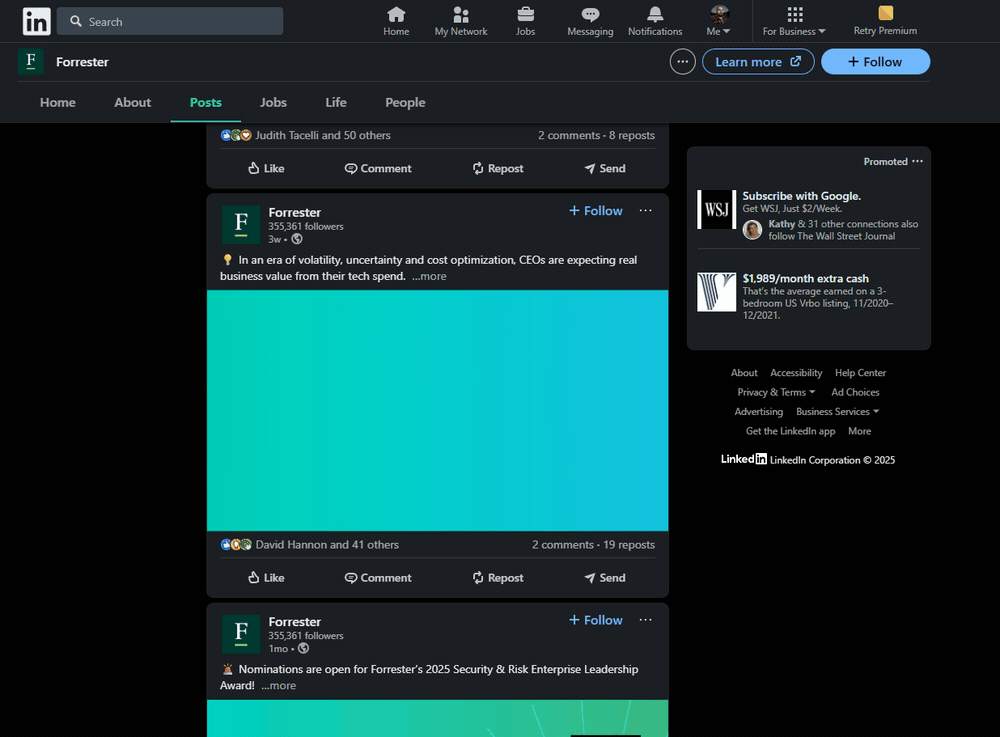The height and width of the screenshot is (737, 1000).
Task: Open the Messaging nav icon
Action: [590, 21]
